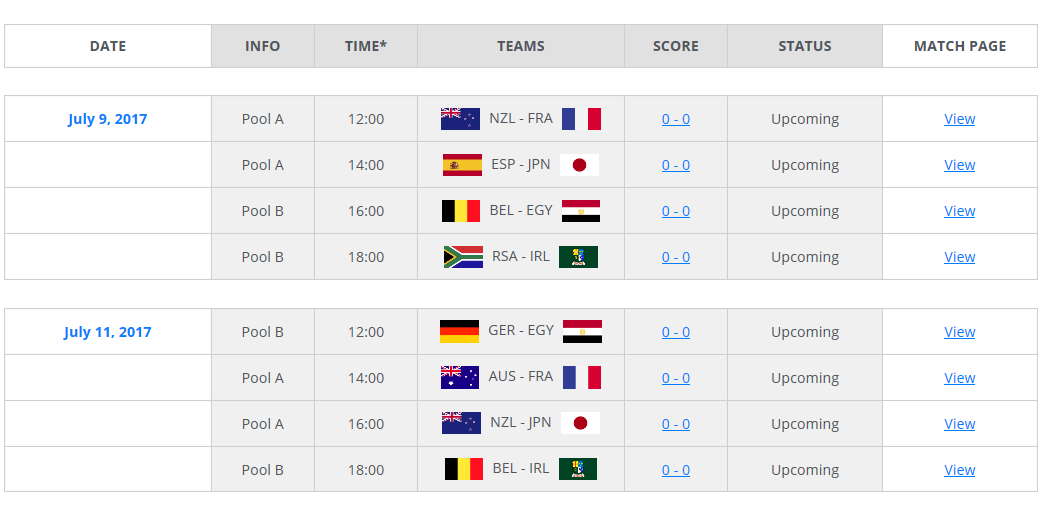This screenshot has height=505, width=1040.
Task: Select the July 9, 2017 date heading
Action: click(x=107, y=119)
